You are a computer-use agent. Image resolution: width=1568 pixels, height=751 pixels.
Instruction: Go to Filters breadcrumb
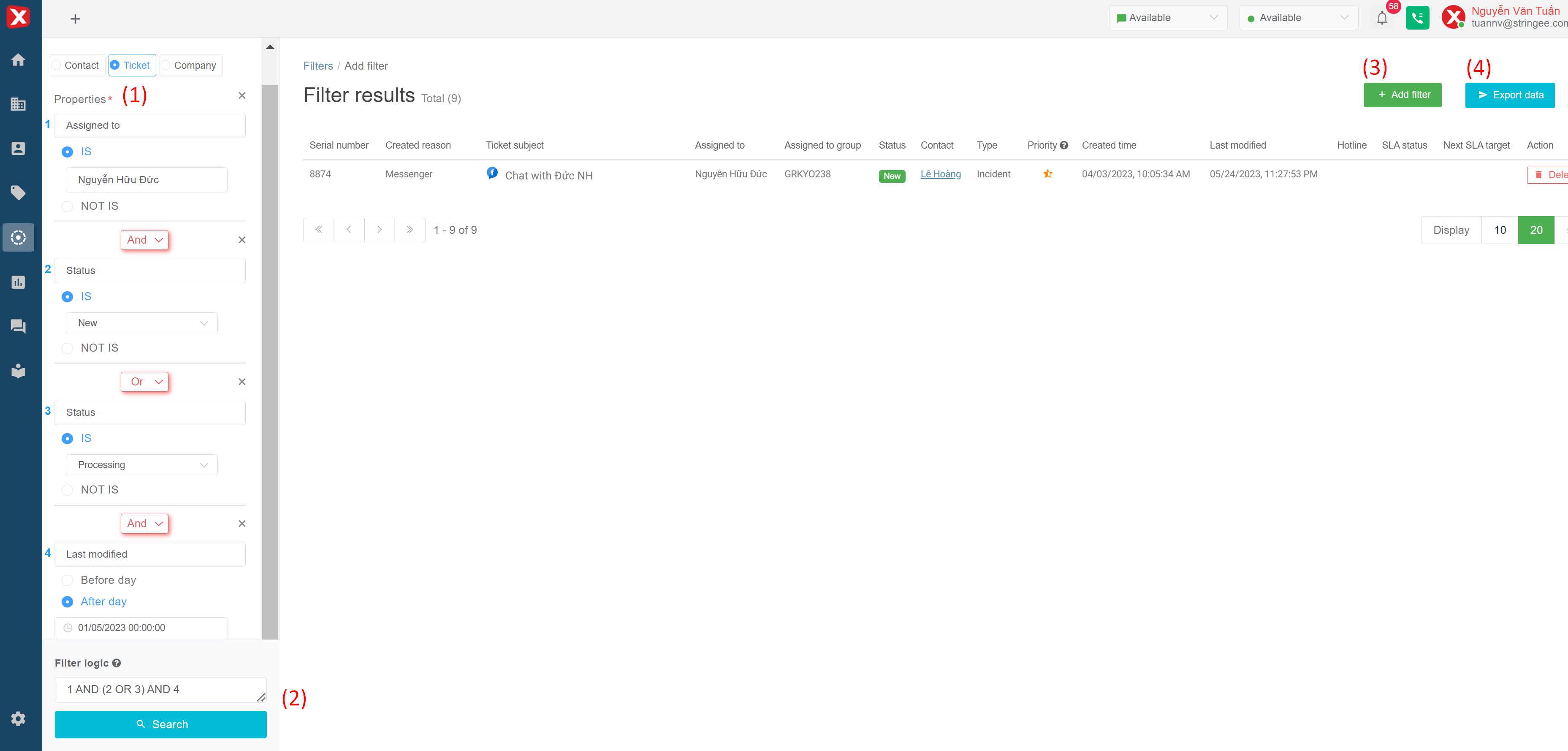pos(318,66)
